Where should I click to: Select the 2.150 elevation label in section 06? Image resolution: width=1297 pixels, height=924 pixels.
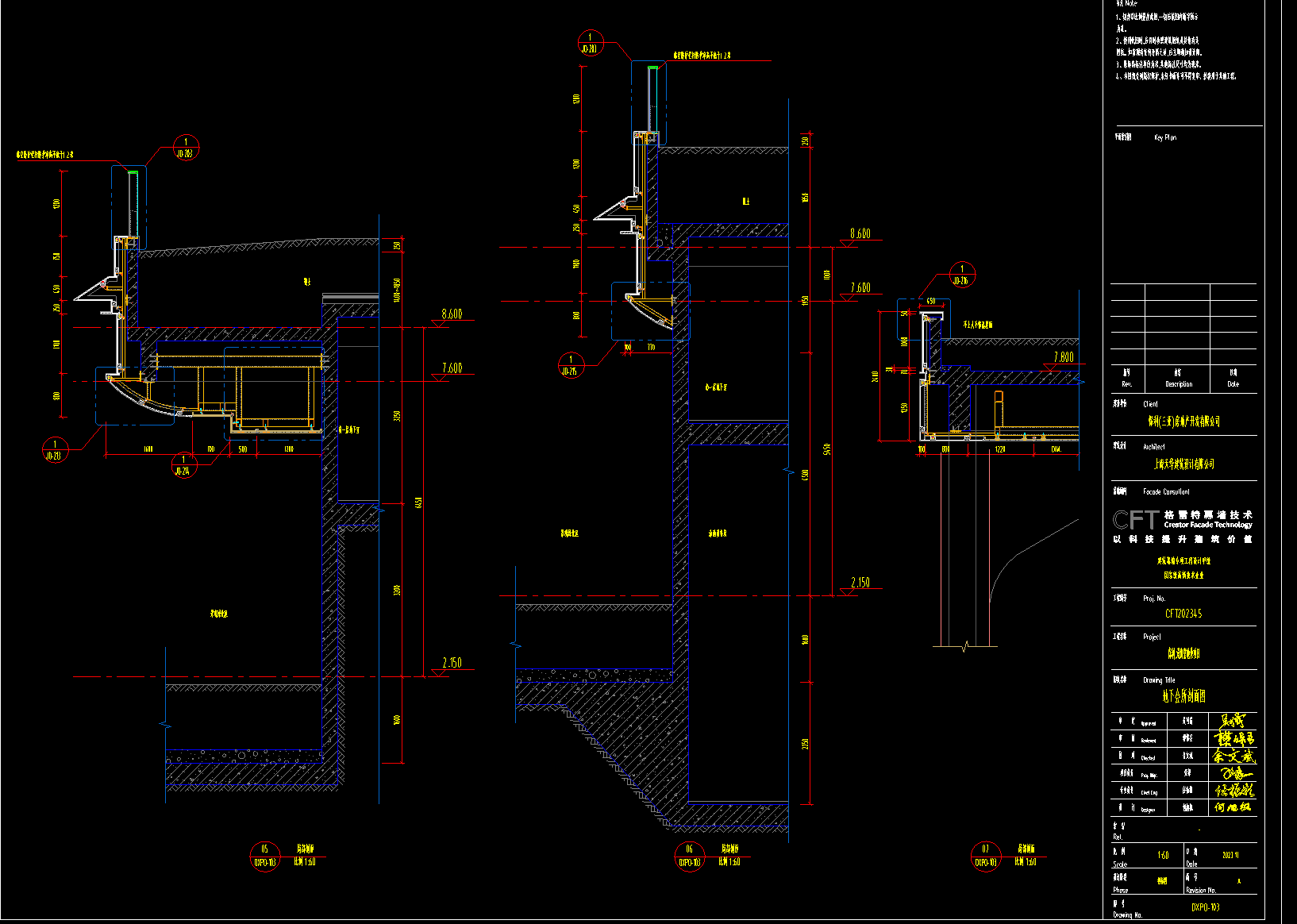860,583
